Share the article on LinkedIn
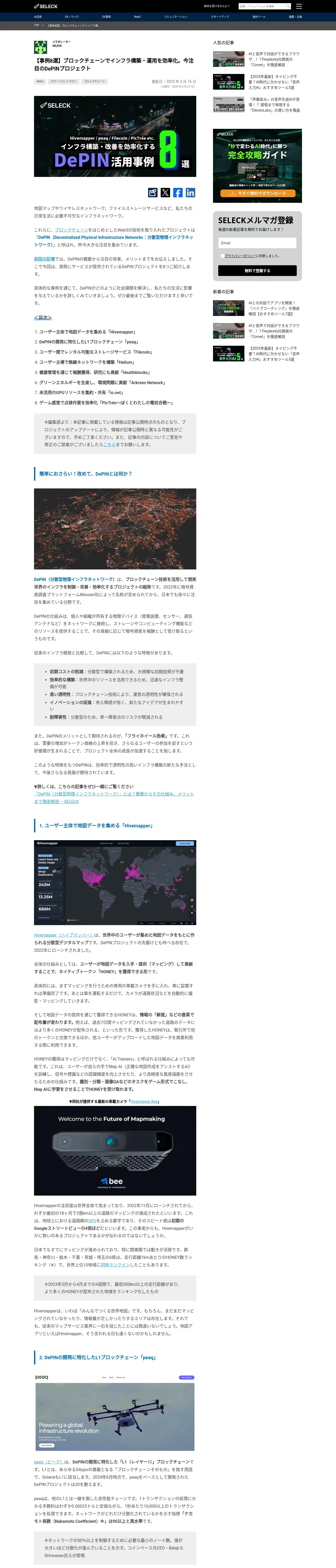The image size is (336, 1568). pos(190,192)
